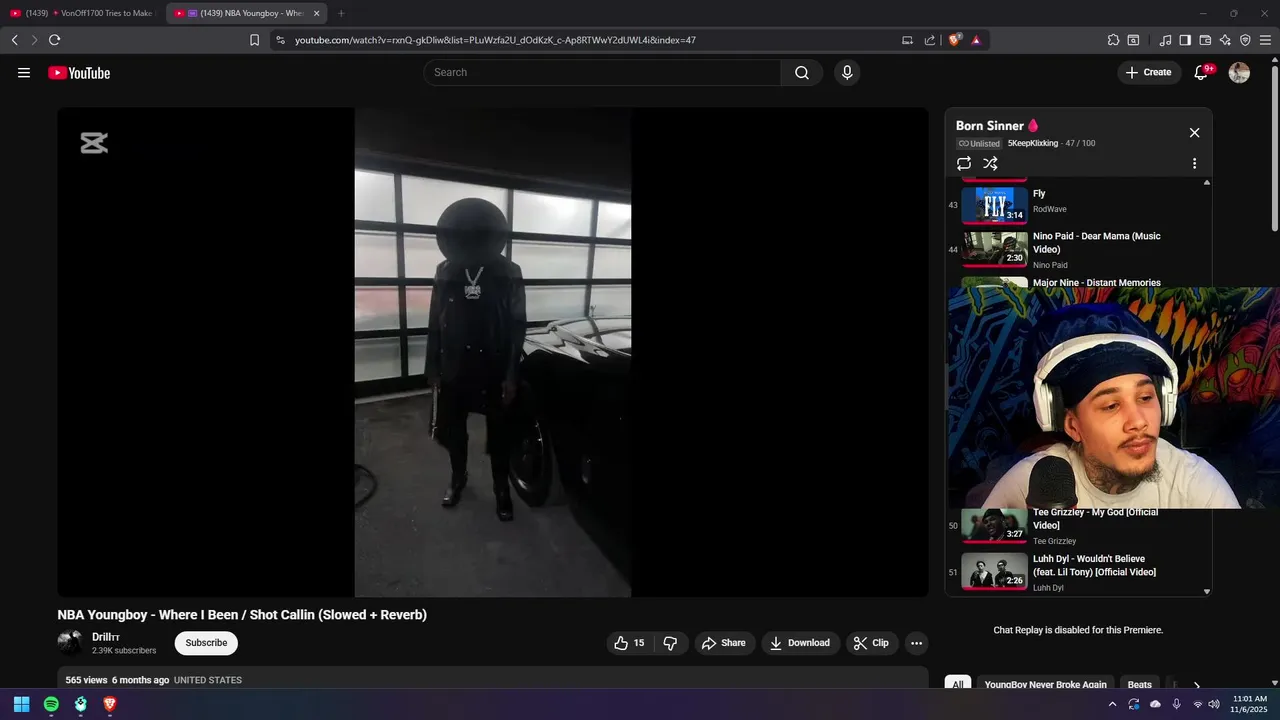Select the Beats filter chip
The width and height of the screenshot is (1280, 720).
pyautogui.click(x=1140, y=684)
